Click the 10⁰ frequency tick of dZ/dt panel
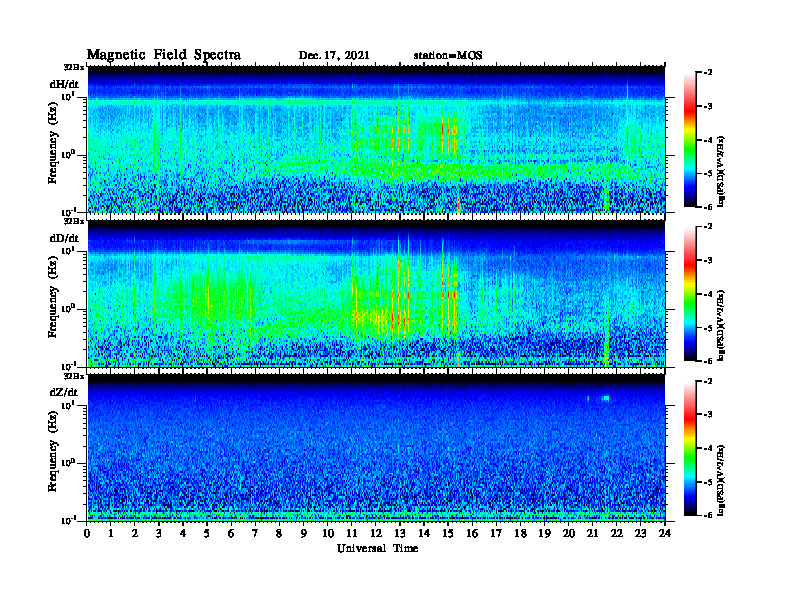The height and width of the screenshot is (612, 792). point(68,463)
